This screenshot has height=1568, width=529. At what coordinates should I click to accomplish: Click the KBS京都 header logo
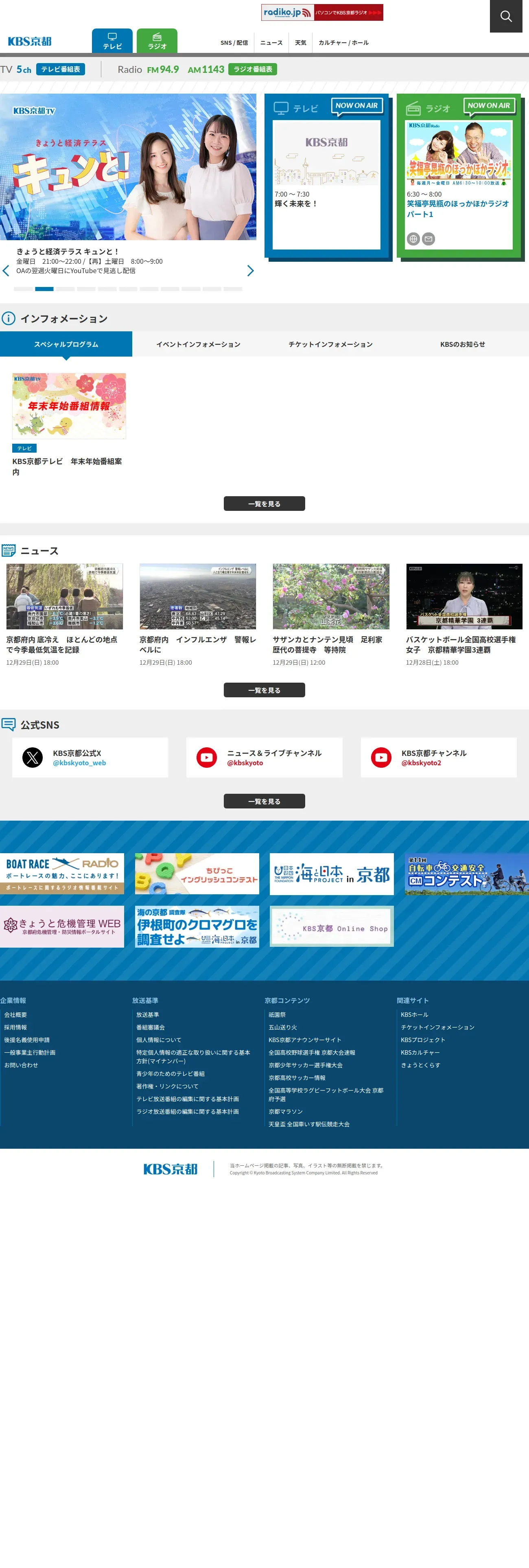[x=29, y=42]
